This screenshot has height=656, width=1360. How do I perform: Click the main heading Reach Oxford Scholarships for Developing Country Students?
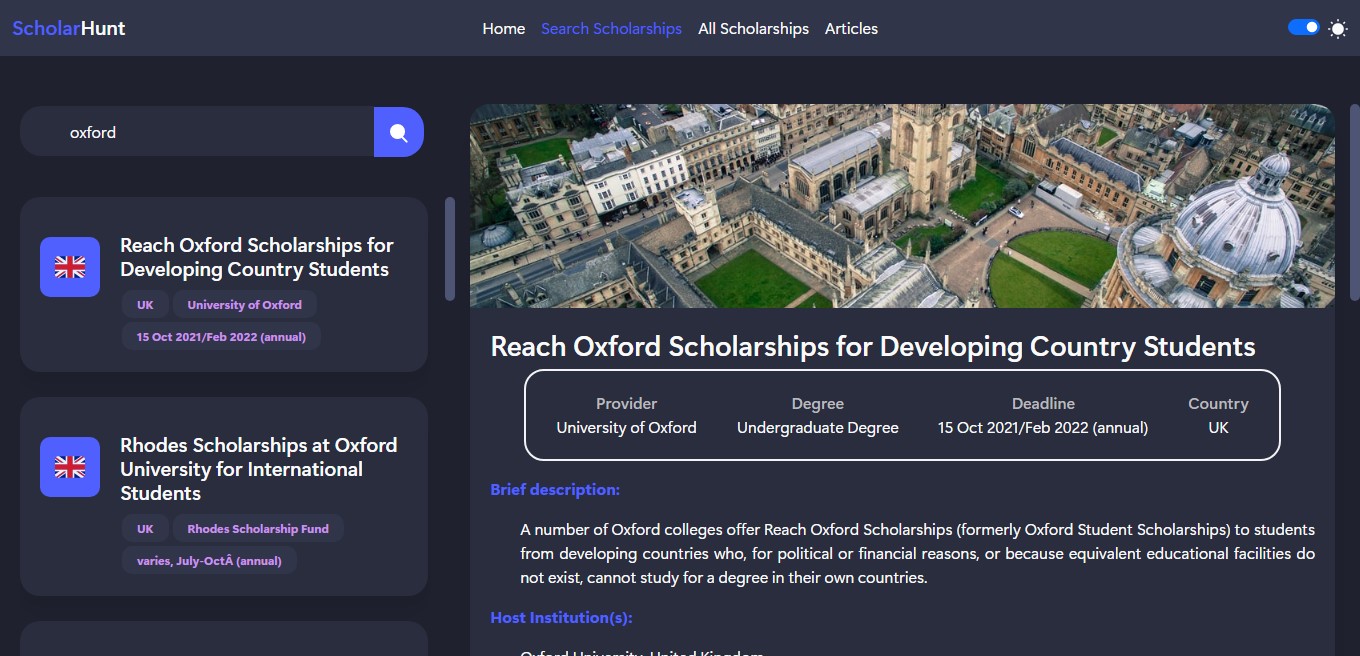(x=873, y=347)
